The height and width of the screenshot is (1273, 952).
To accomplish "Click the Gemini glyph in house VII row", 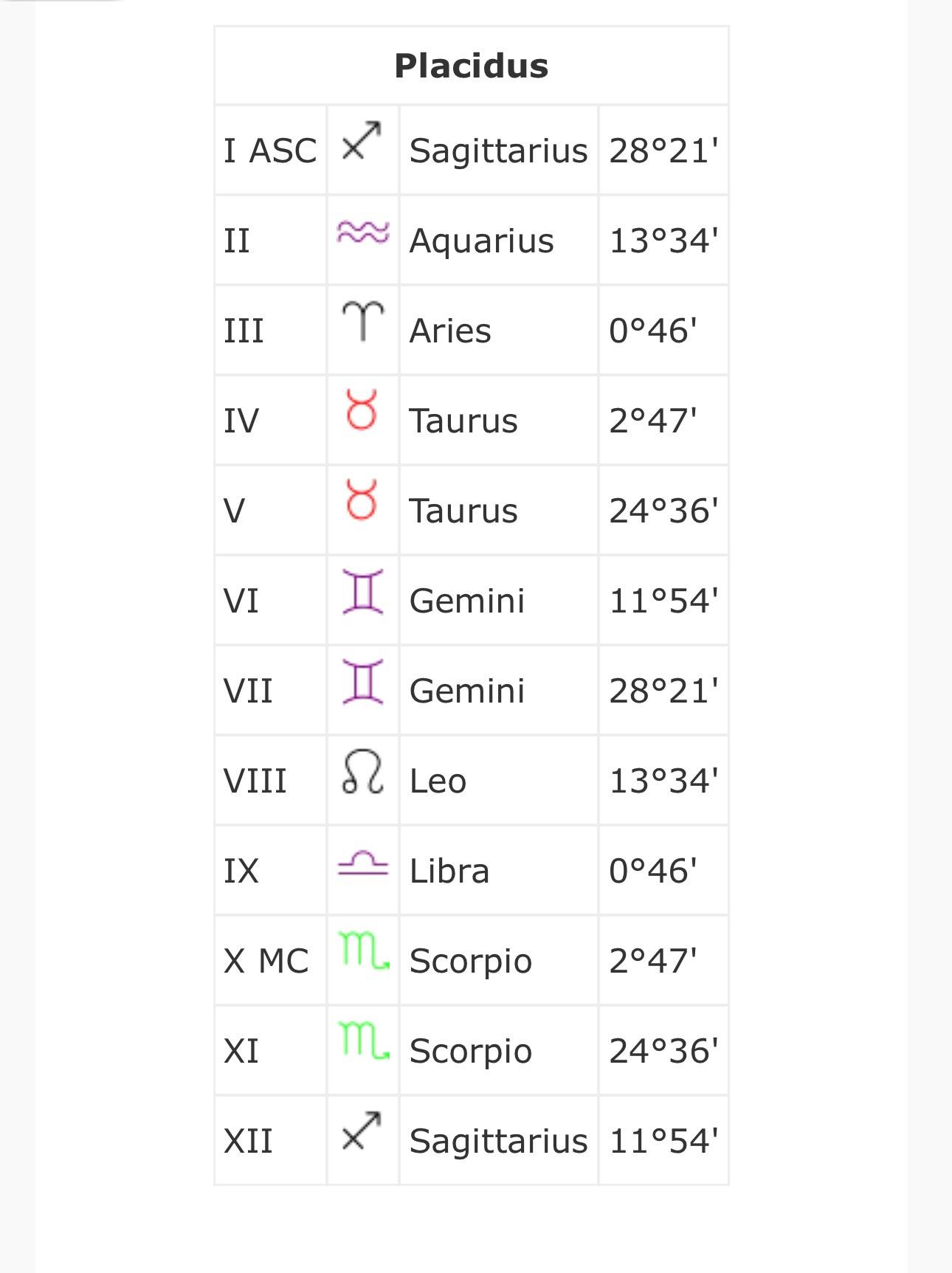I will click(x=362, y=681).
